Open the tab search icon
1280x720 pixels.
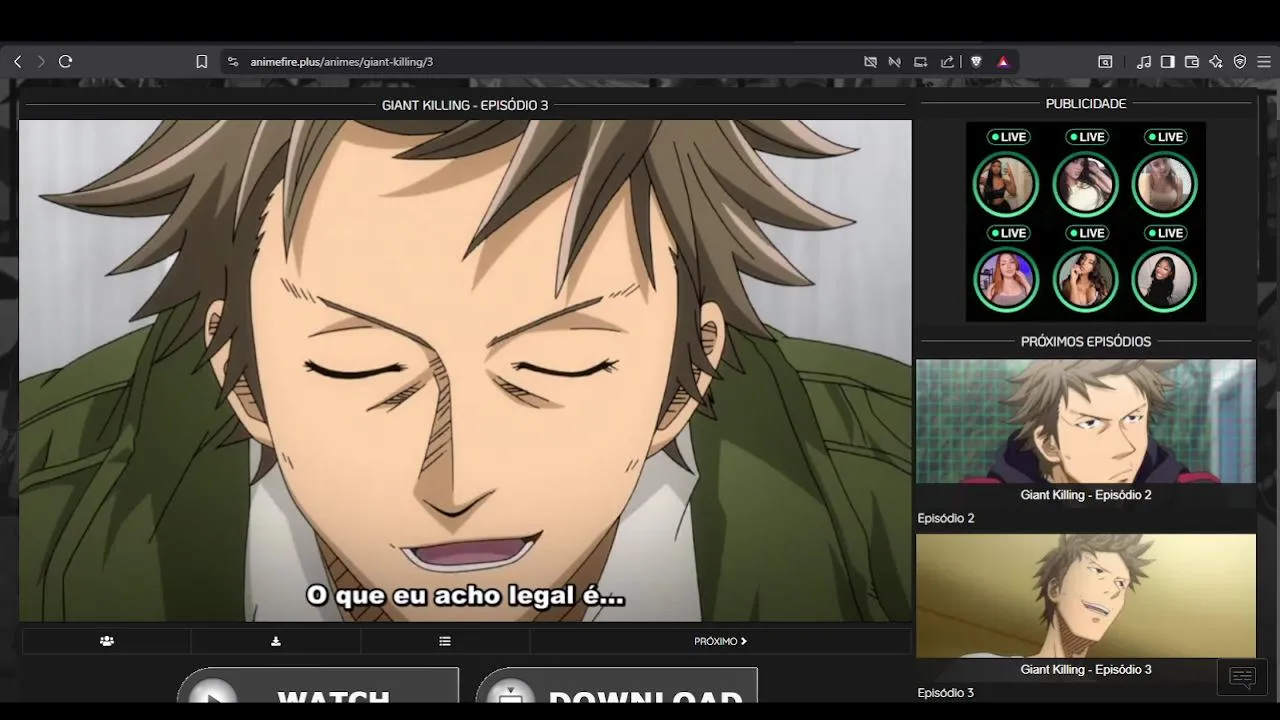(1105, 62)
